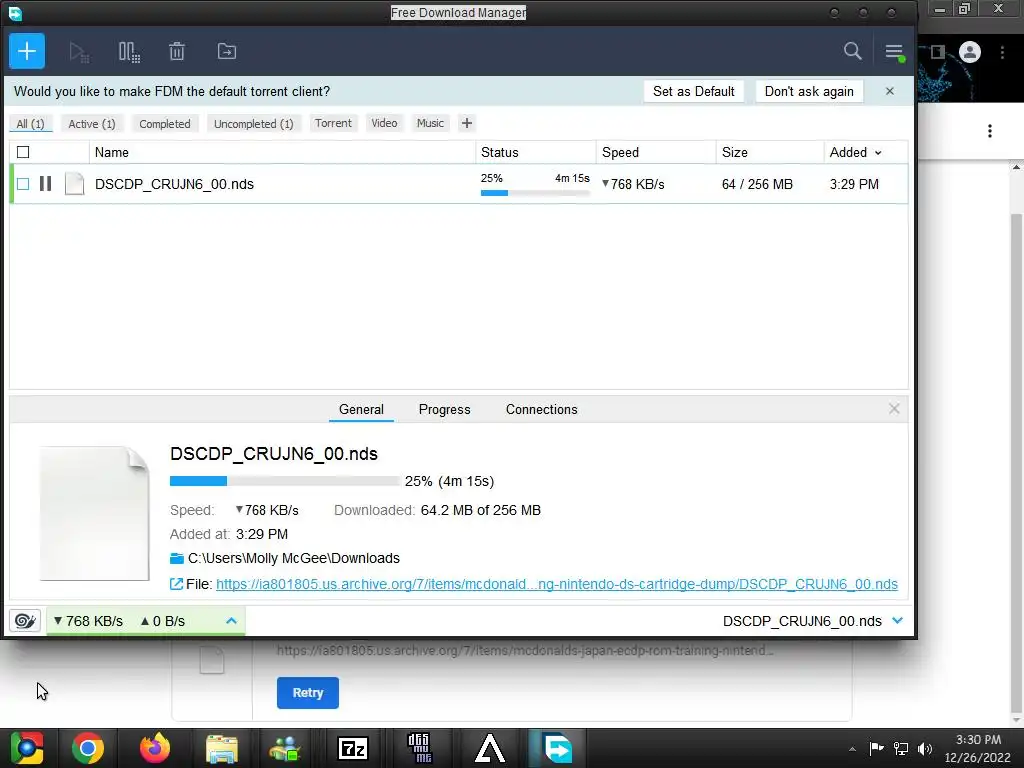Open 7-Zip from the taskbar
The width and height of the screenshot is (1024, 768).
353,748
